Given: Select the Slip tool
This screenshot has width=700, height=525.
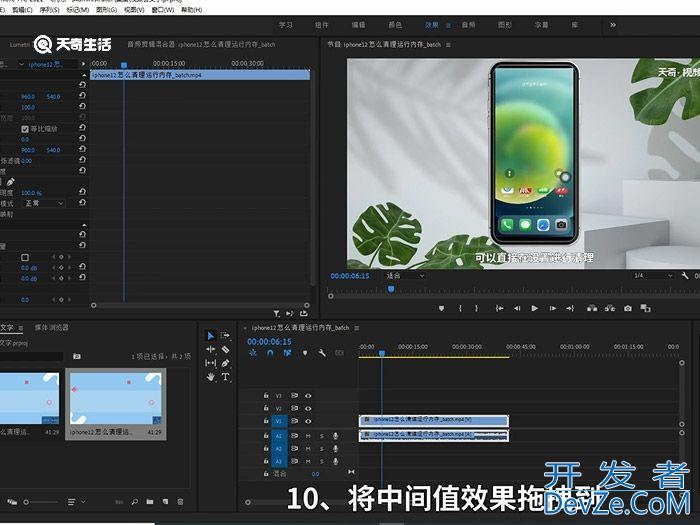Looking at the screenshot, I should tap(211, 363).
